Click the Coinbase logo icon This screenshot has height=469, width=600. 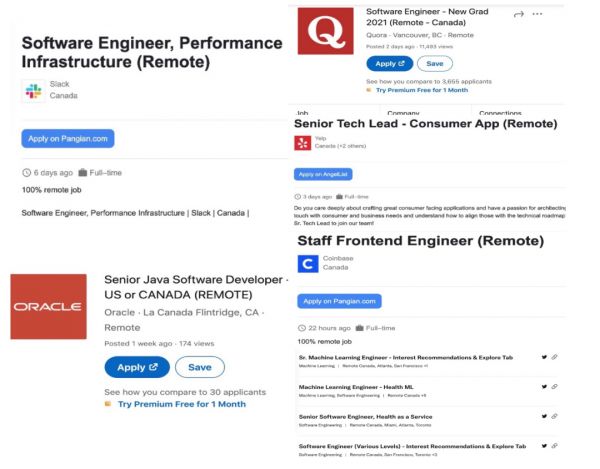pyautogui.click(x=310, y=263)
